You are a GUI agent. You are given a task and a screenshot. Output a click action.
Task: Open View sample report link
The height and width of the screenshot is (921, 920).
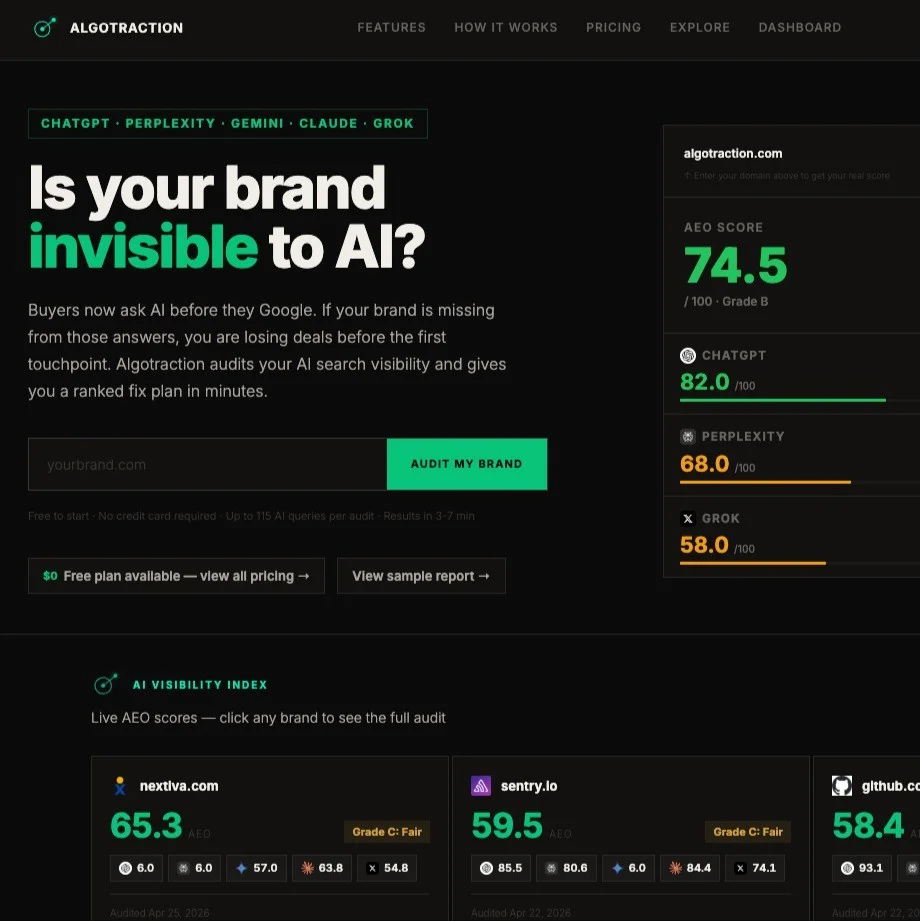coord(421,576)
